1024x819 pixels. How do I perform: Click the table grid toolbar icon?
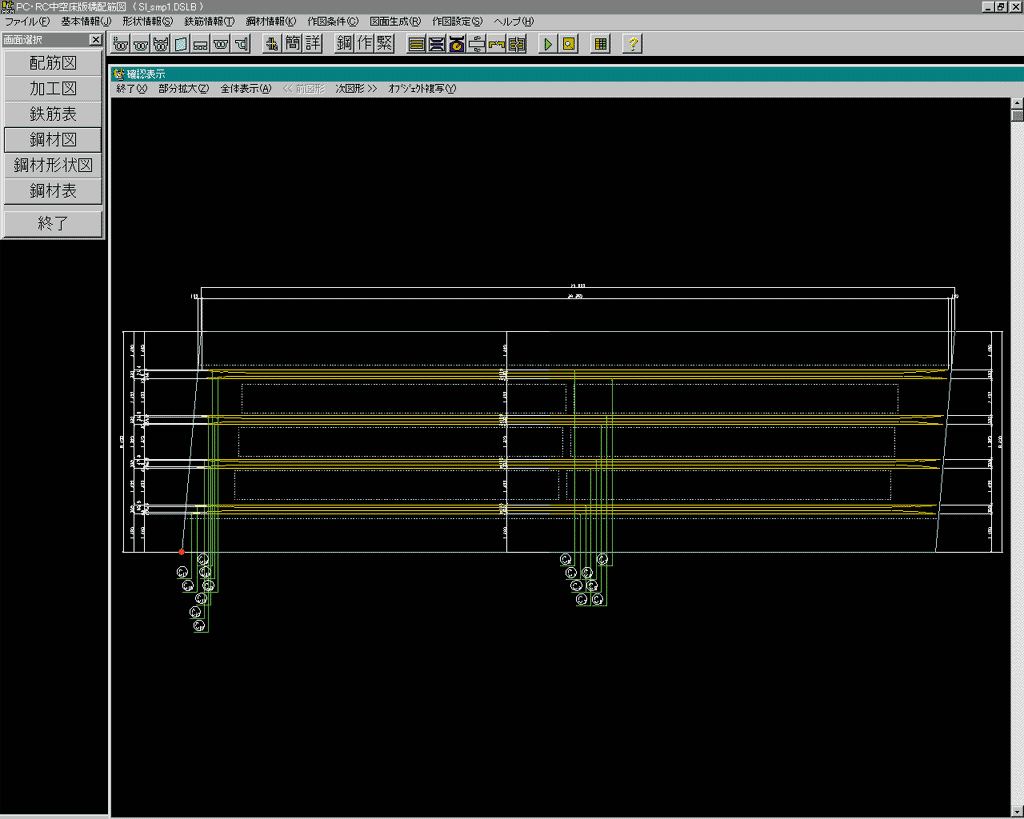(600, 44)
